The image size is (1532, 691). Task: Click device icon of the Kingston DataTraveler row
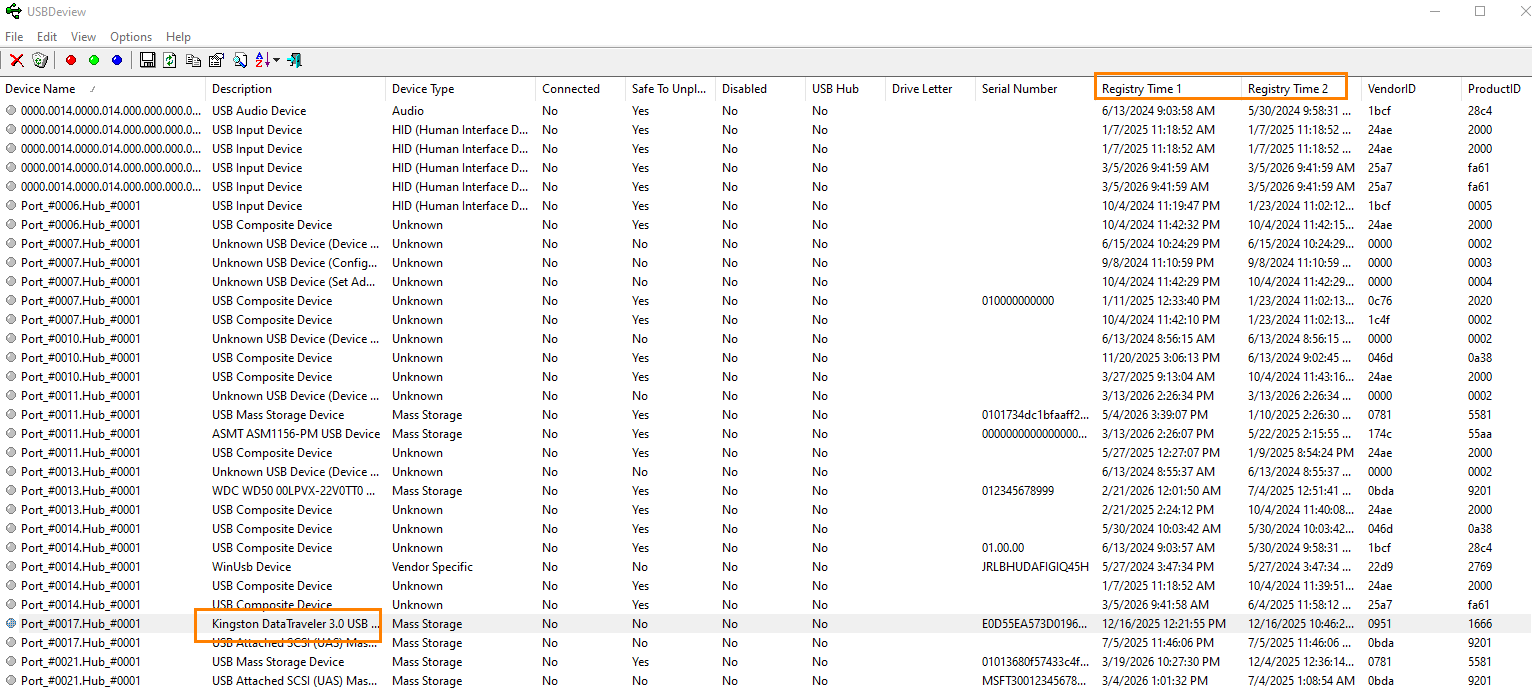[11, 624]
